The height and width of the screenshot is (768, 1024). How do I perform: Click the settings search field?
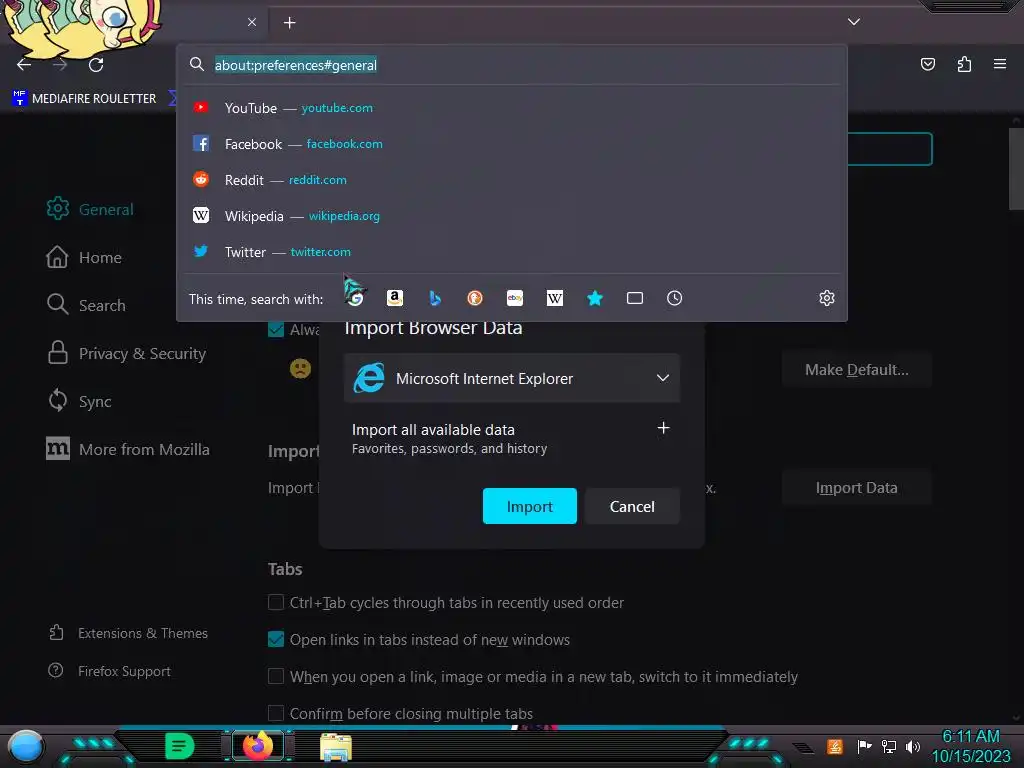click(x=889, y=149)
